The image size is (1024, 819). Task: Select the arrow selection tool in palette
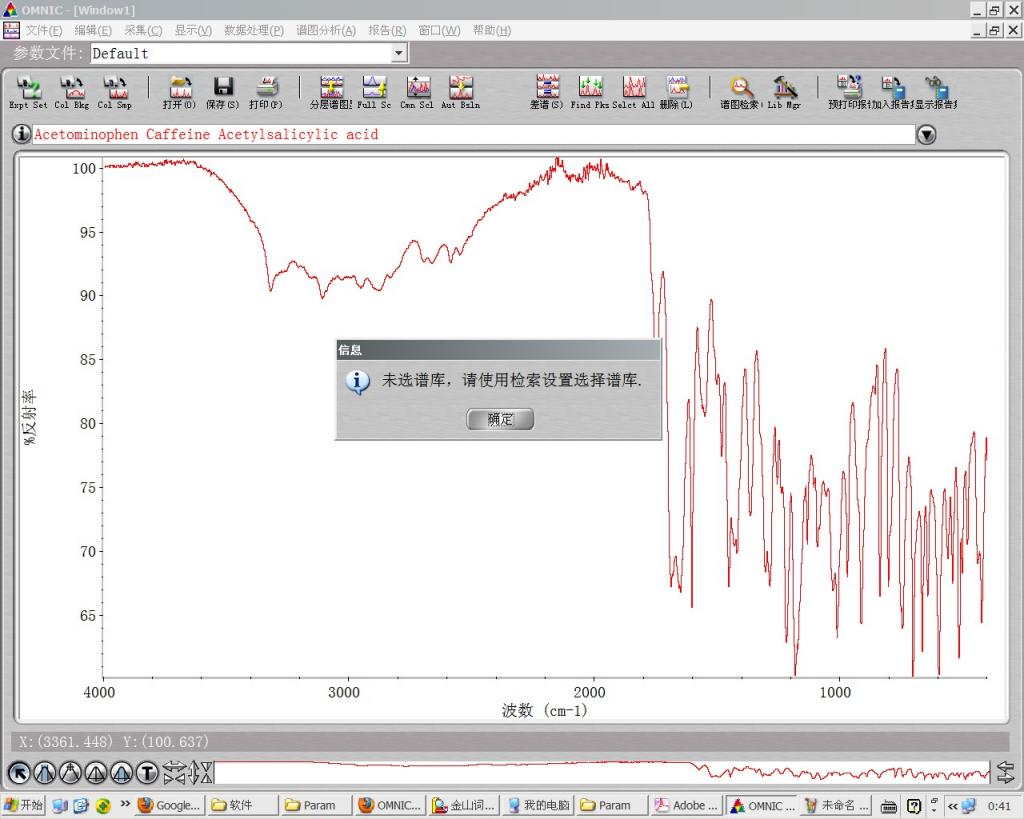pos(19,773)
